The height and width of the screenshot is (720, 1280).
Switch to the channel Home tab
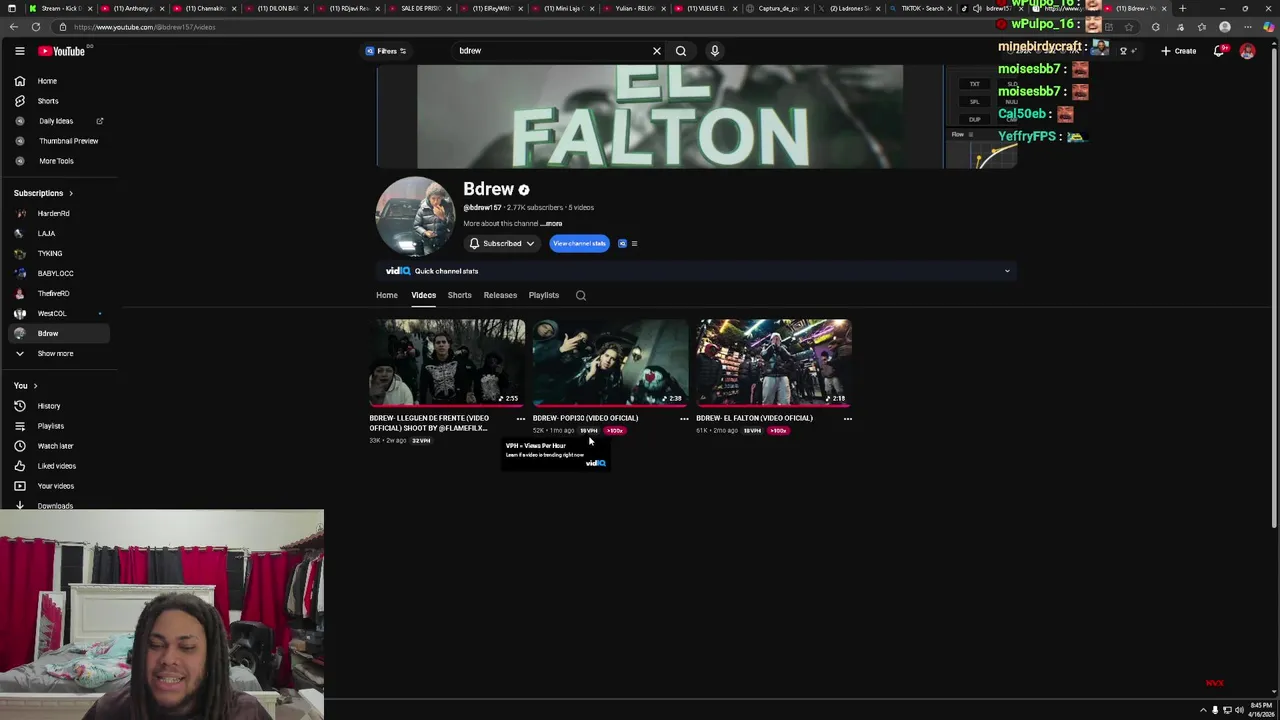point(387,295)
